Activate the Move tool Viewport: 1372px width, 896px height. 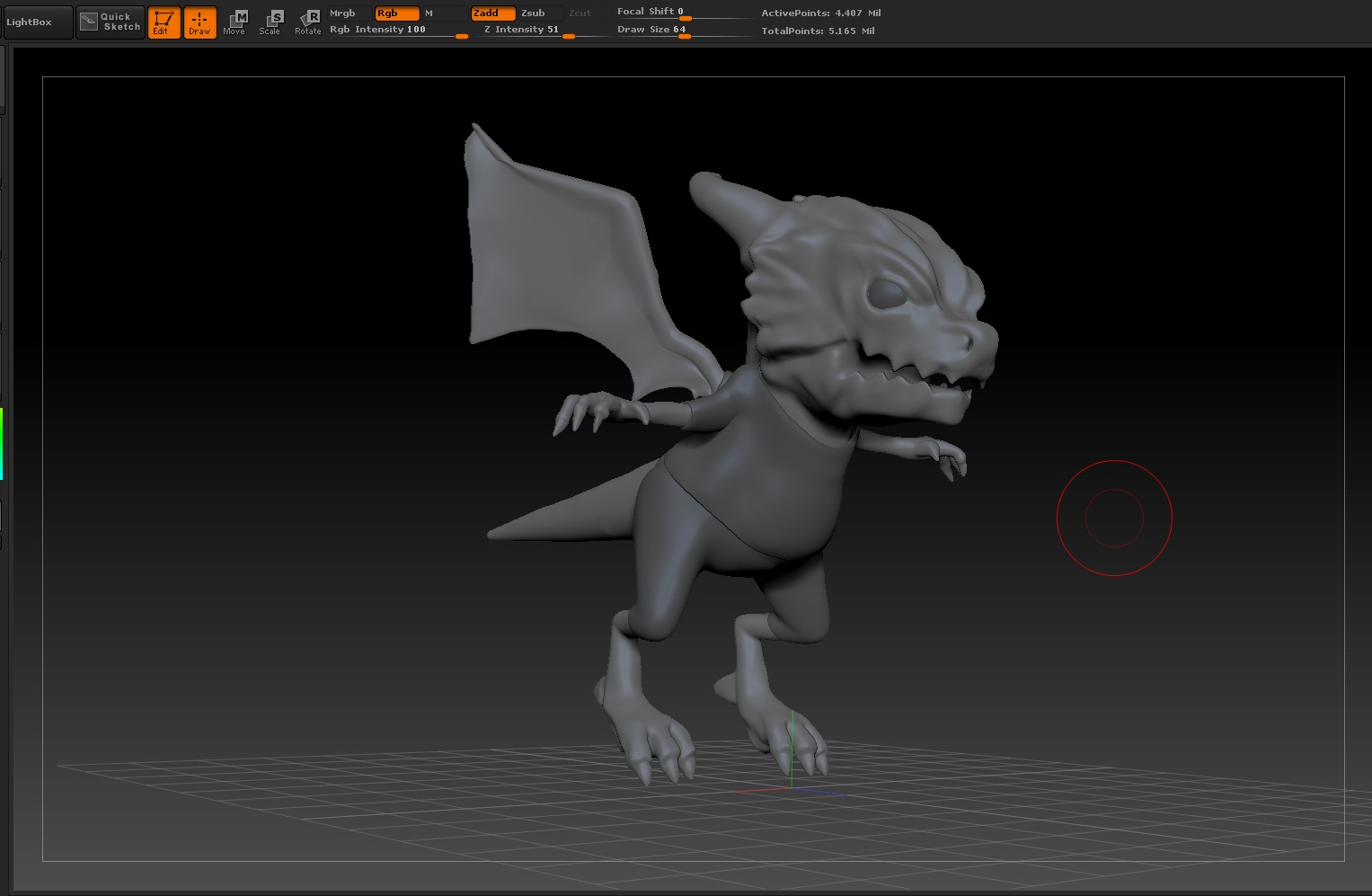235,22
